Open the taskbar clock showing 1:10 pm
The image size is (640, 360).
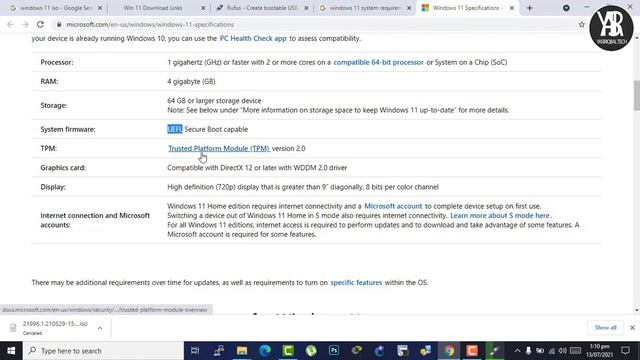(600, 351)
